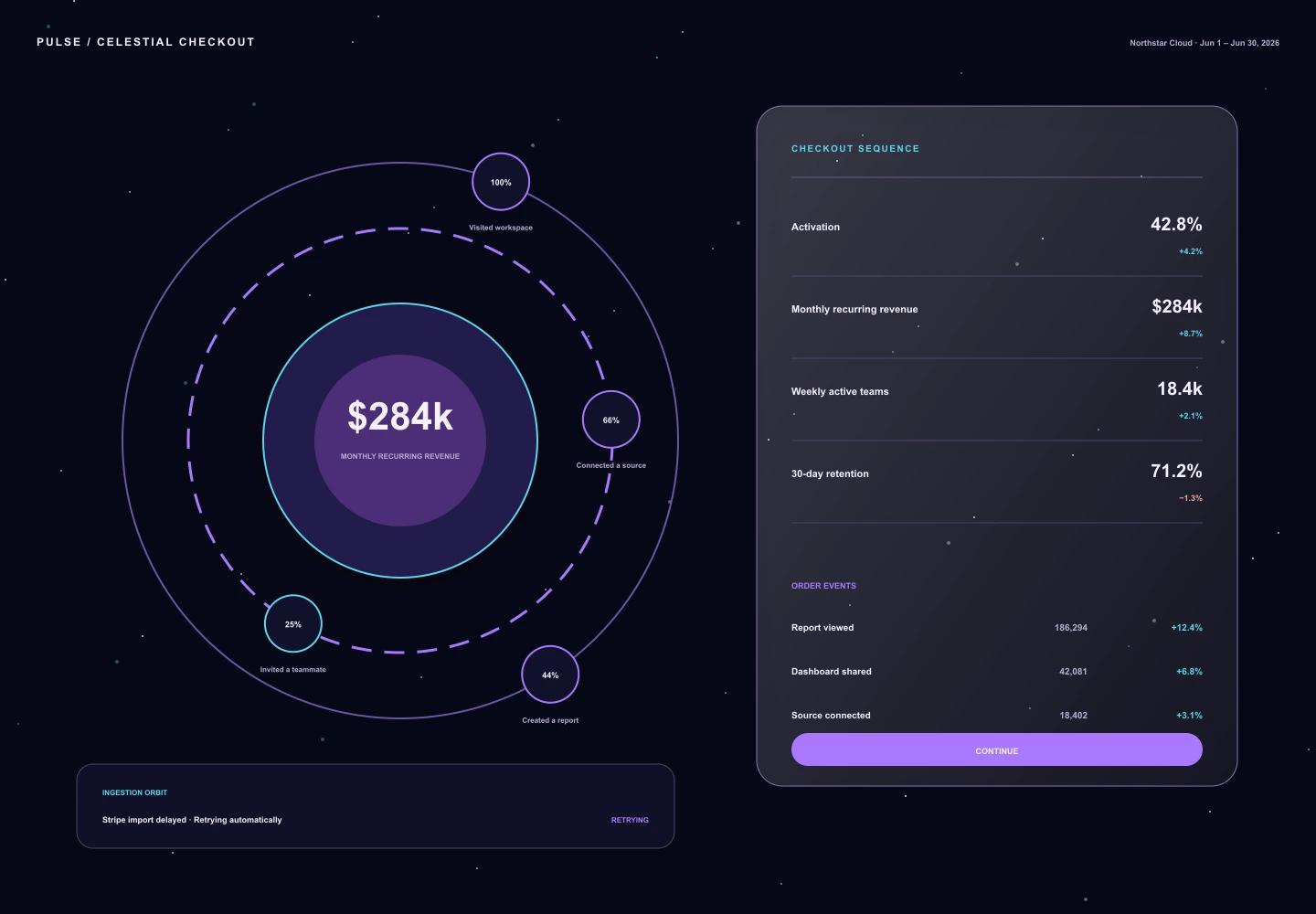The width and height of the screenshot is (1316, 914).
Task: Click the 30-day retention label
Action: coord(830,473)
